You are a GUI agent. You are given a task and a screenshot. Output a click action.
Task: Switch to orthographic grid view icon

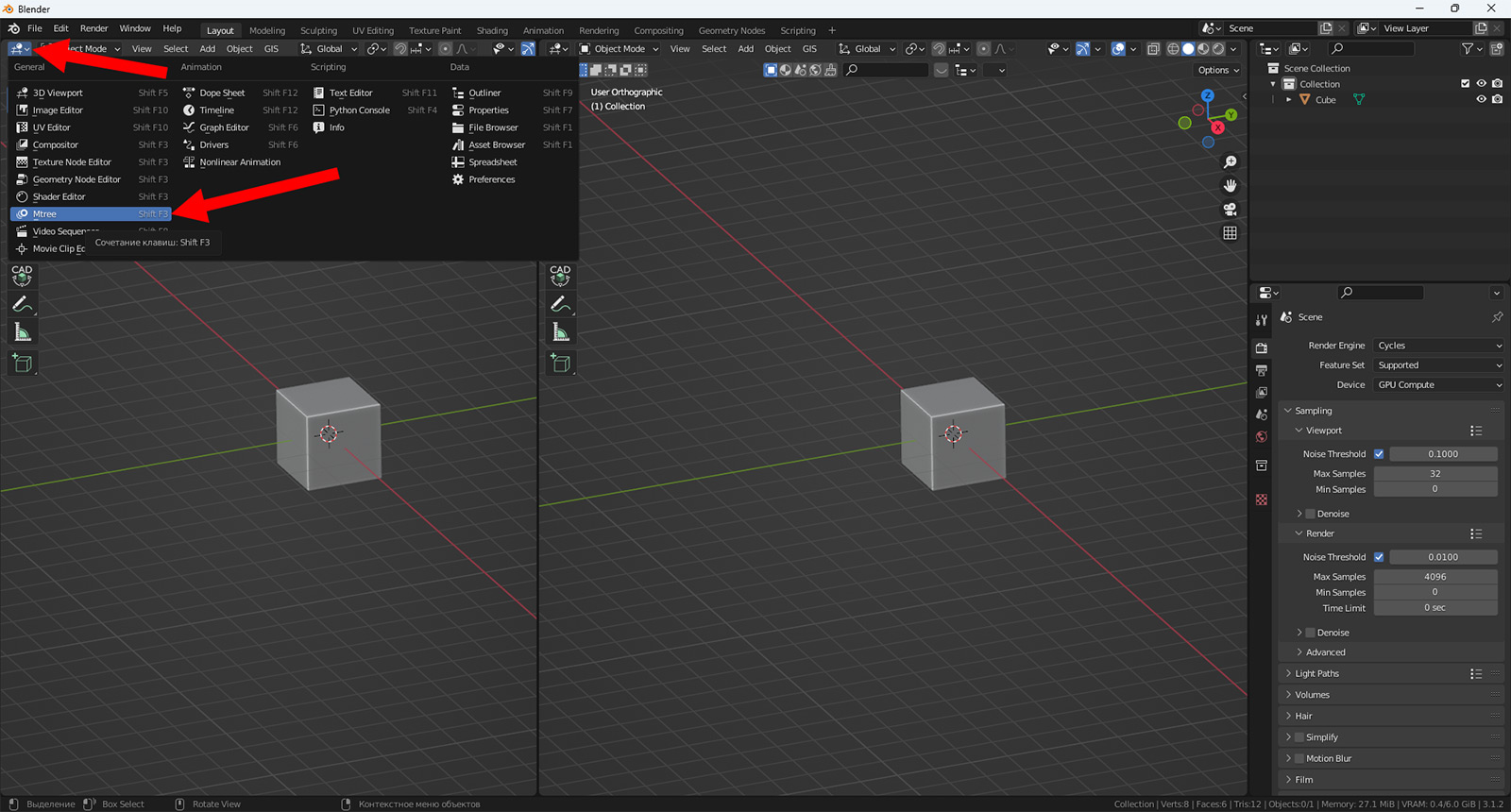tap(1230, 233)
